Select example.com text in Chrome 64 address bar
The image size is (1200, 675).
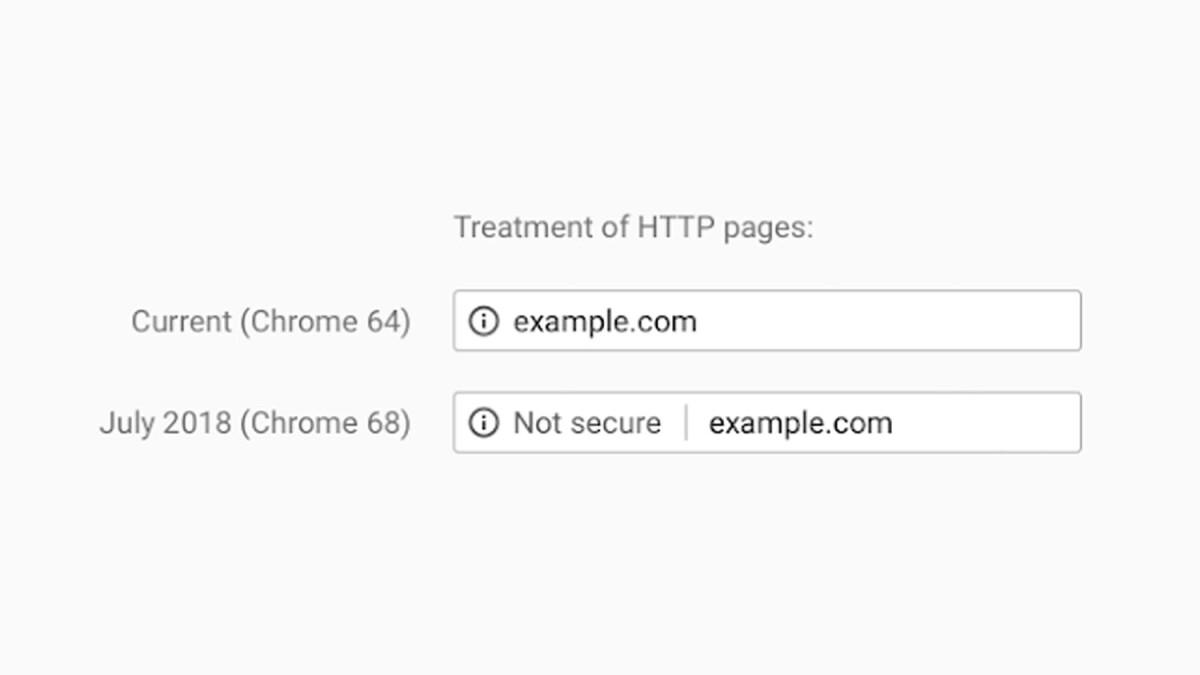tap(605, 322)
